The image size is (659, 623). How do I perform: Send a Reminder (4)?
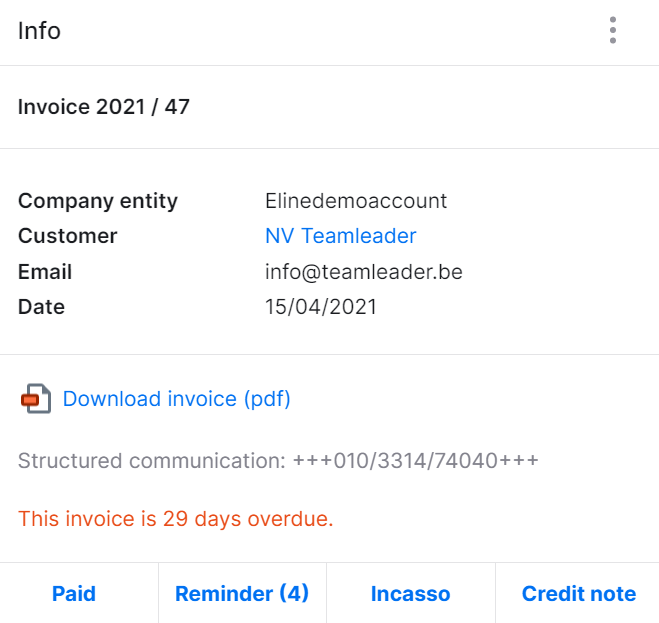pyautogui.click(x=242, y=594)
